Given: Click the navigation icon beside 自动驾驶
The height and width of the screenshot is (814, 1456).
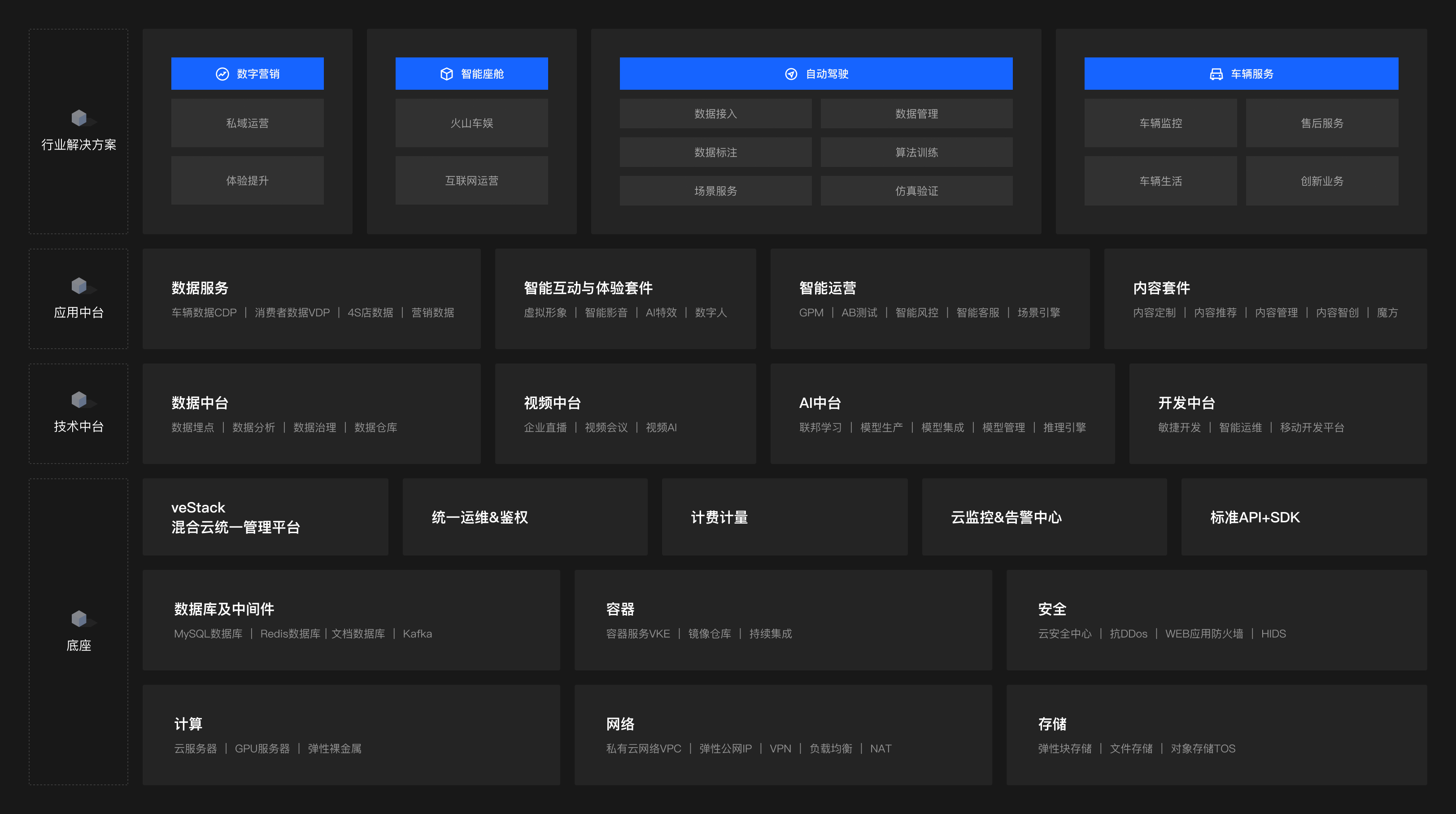Looking at the screenshot, I should [x=791, y=74].
